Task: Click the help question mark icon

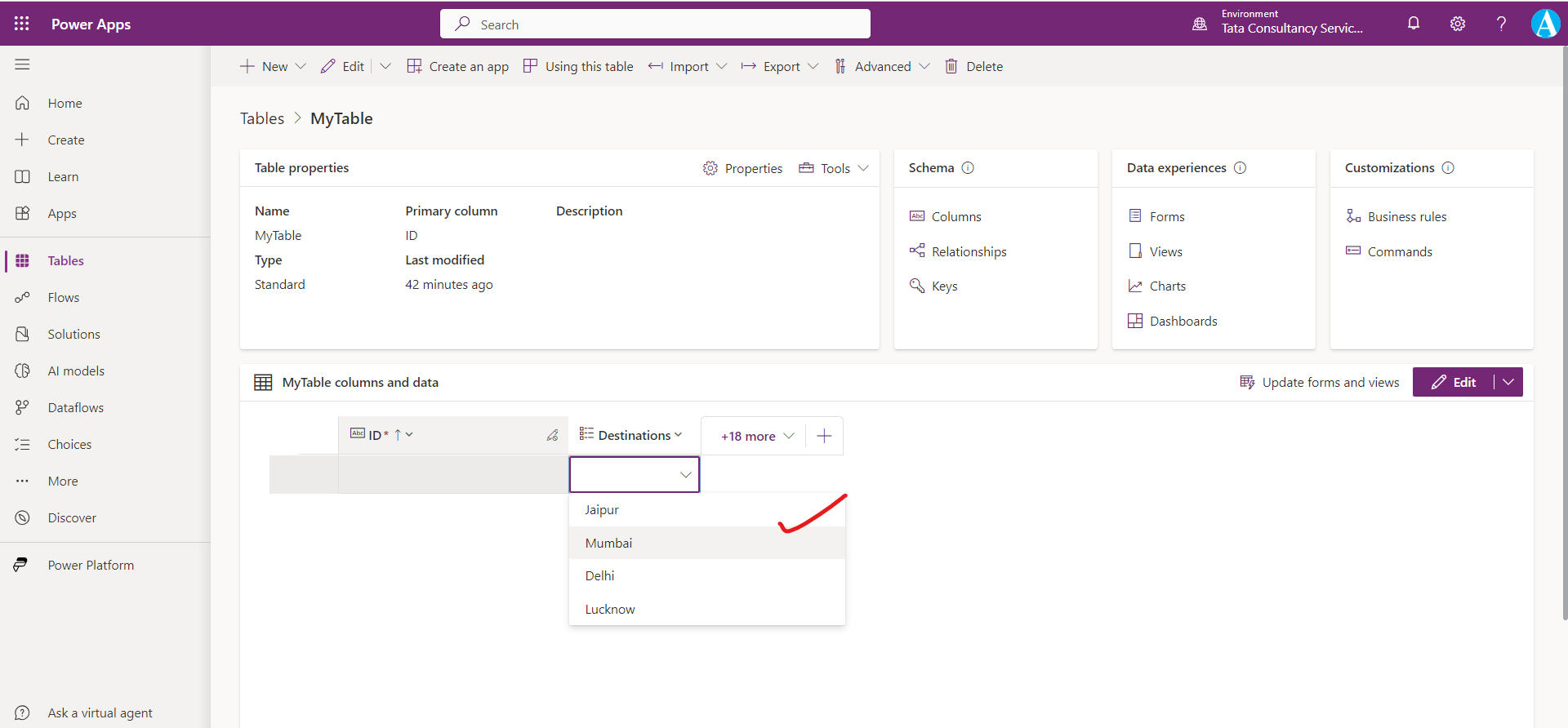Action: coord(1501,24)
